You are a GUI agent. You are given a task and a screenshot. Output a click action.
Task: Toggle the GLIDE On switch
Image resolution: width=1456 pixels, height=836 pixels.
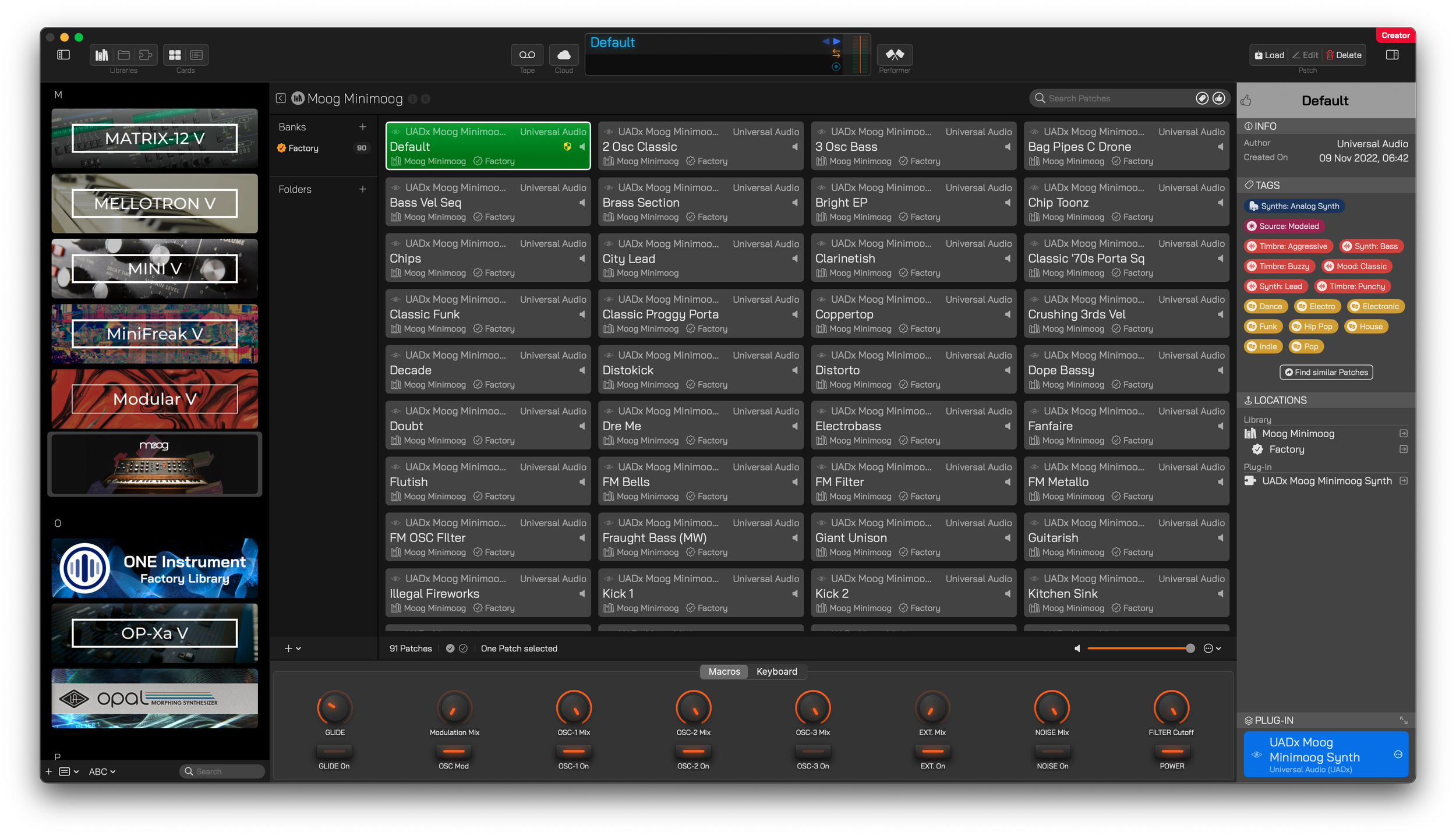pyautogui.click(x=334, y=752)
